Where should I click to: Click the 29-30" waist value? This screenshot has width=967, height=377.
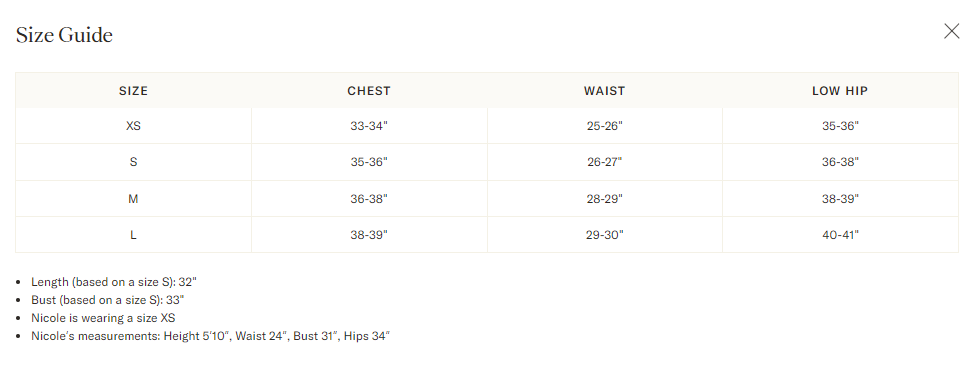pyautogui.click(x=604, y=234)
